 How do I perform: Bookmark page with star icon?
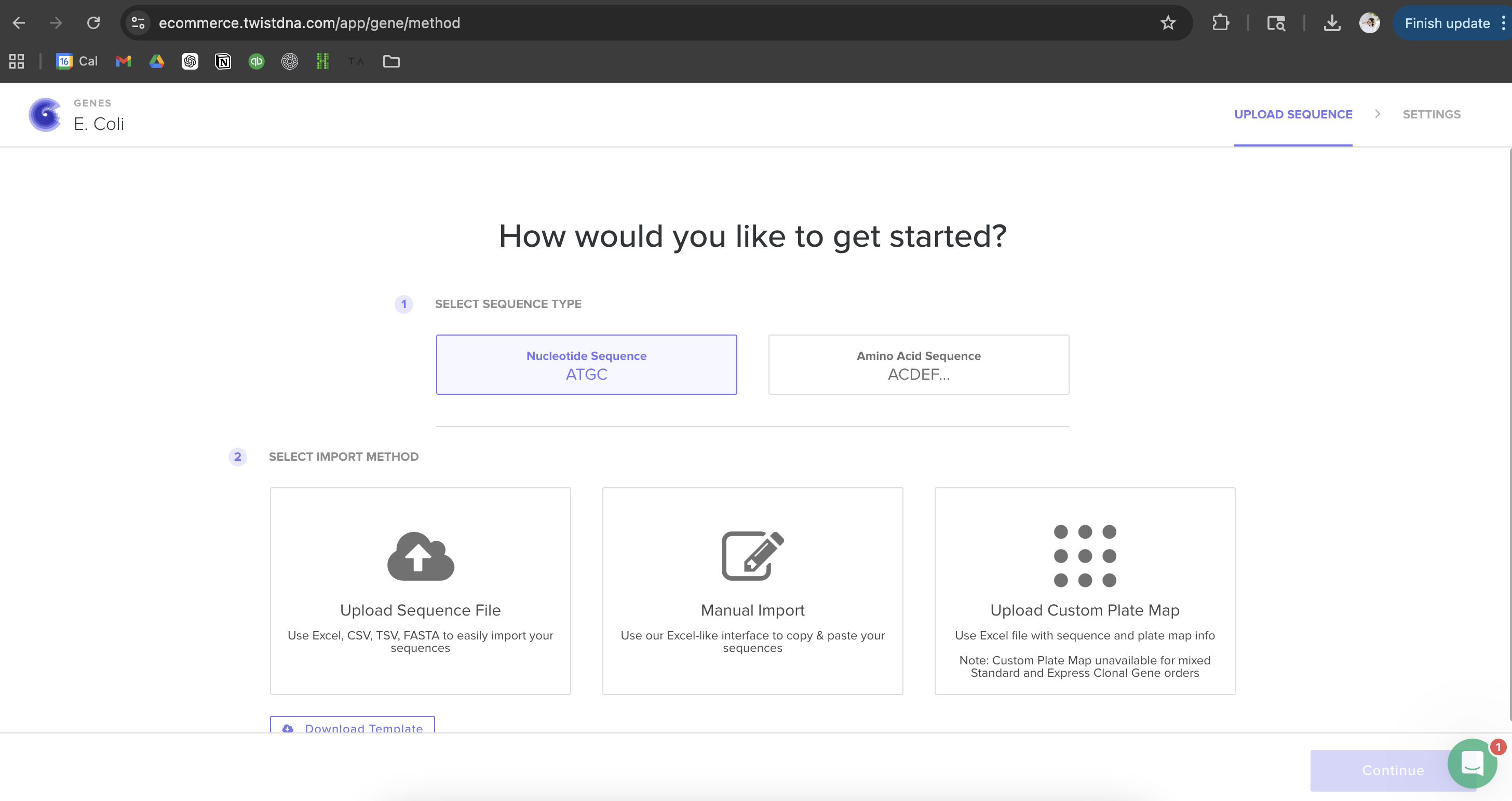click(x=1168, y=23)
